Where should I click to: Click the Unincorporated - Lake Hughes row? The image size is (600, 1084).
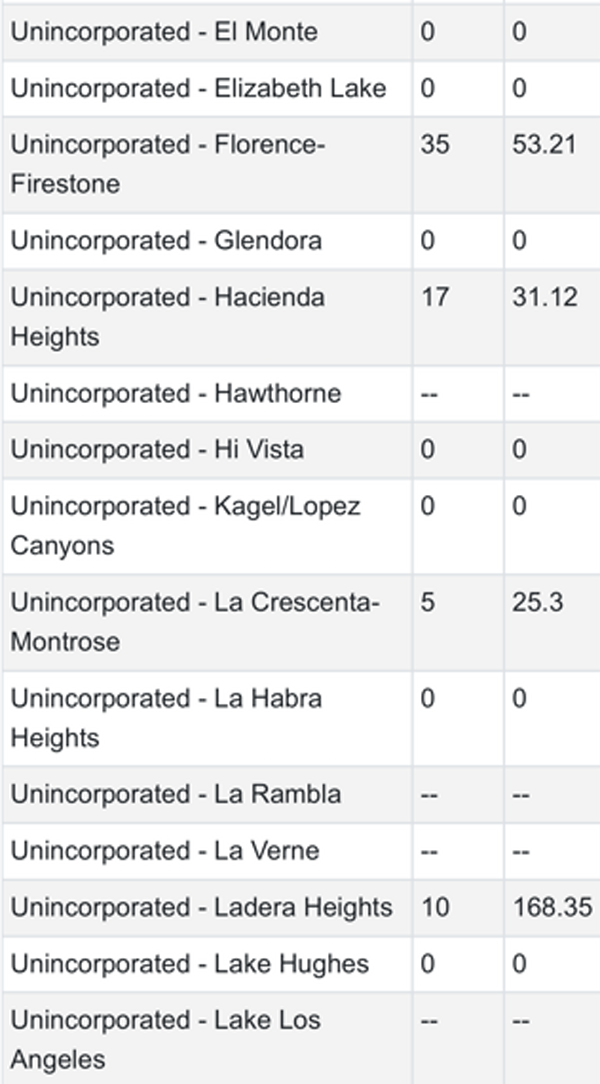(x=300, y=964)
